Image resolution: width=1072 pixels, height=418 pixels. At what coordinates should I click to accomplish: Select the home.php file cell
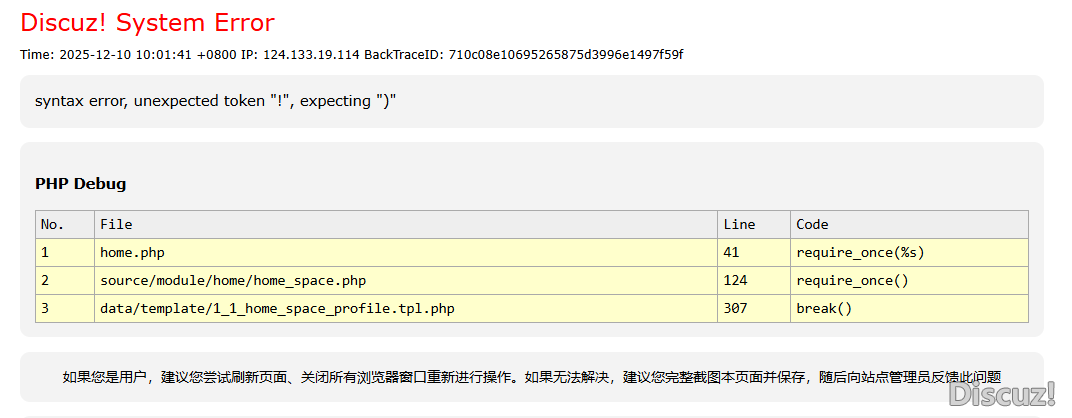pyautogui.click(x=132, y=253)
